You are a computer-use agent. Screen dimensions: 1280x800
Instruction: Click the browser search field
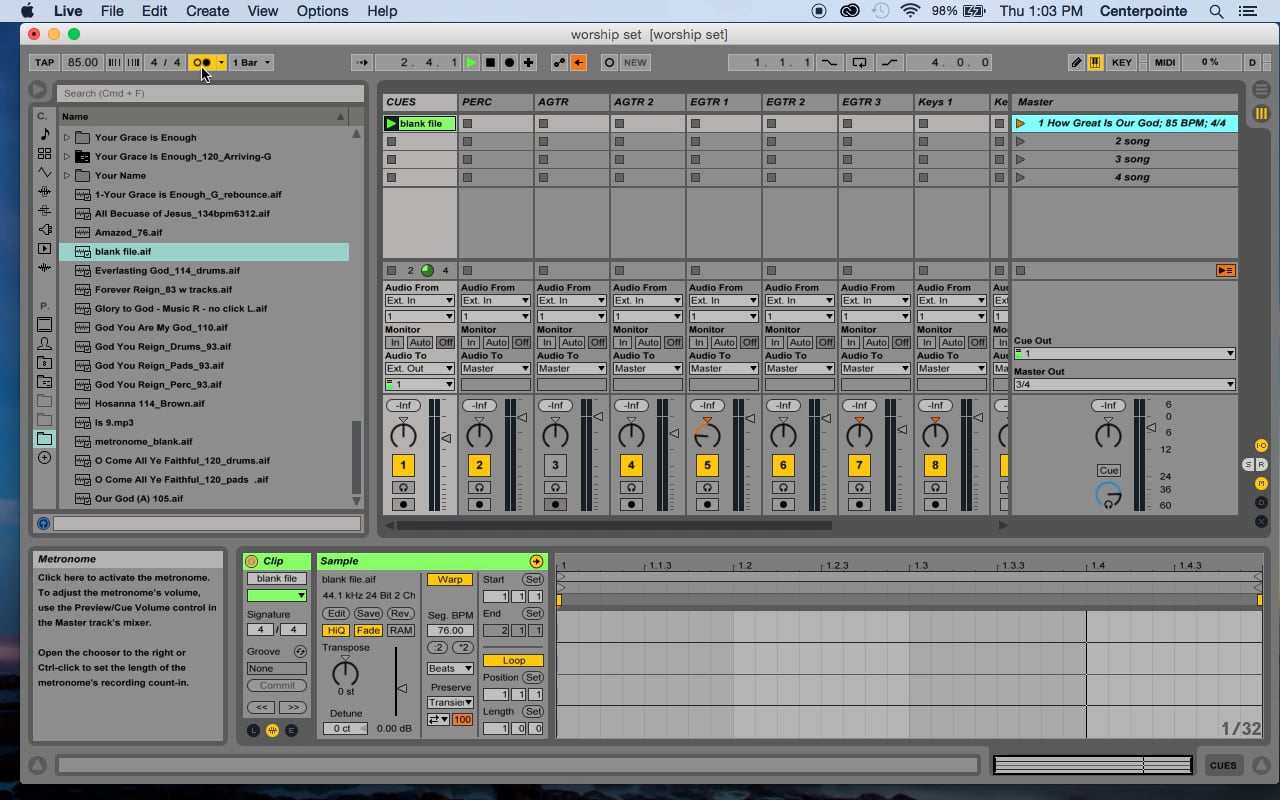click(210, 93)
